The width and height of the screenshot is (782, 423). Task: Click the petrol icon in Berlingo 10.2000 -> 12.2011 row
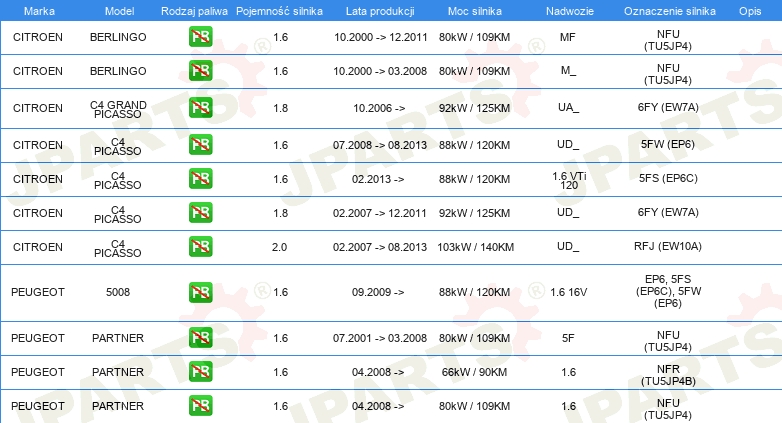[x=200, y=36]
